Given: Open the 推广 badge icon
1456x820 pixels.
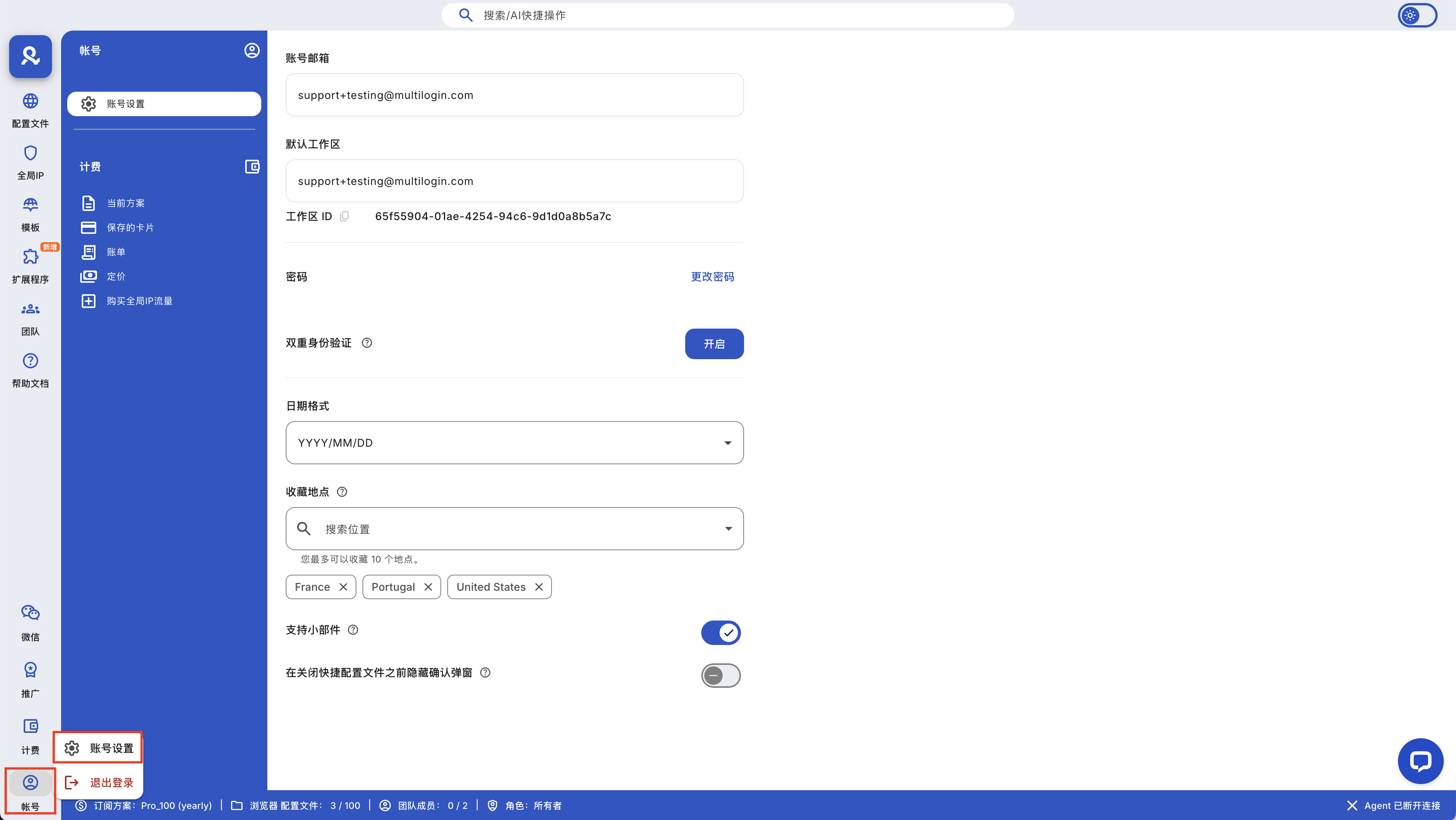Looking at the screenshot, I should pyautogui.click(x=31, y=669).
